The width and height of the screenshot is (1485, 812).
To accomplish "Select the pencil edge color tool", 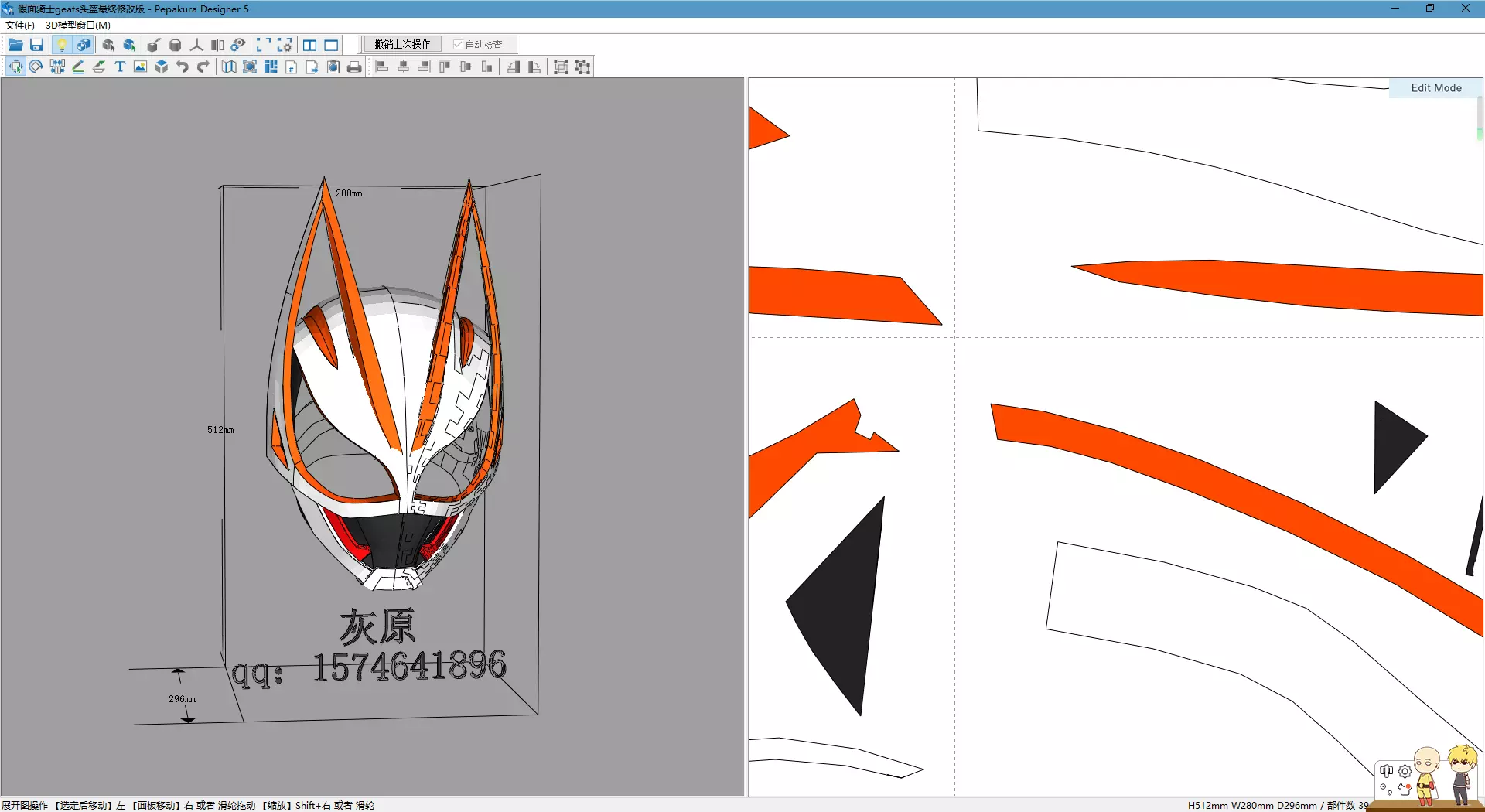I will [78, 67].
